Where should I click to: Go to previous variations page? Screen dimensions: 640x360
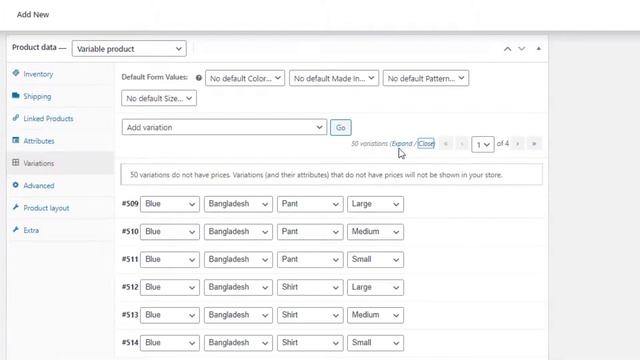pyautogui.click(x=462, y=144)
